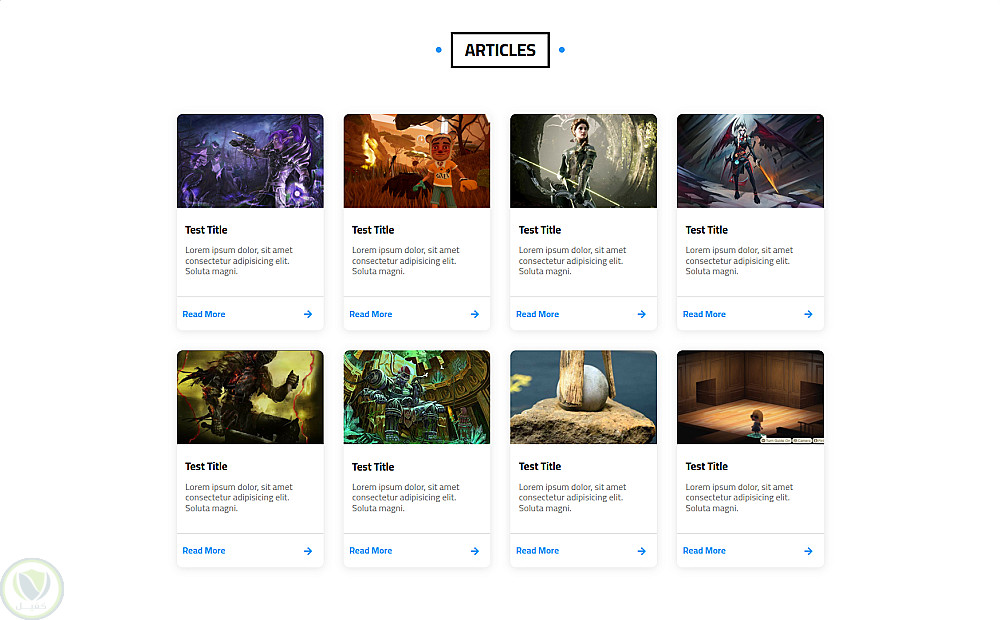Viewport: 1000px width, 620px height.
Task: Open the green stone throne warrior thumbnail
Action: [x=417, y=397]
